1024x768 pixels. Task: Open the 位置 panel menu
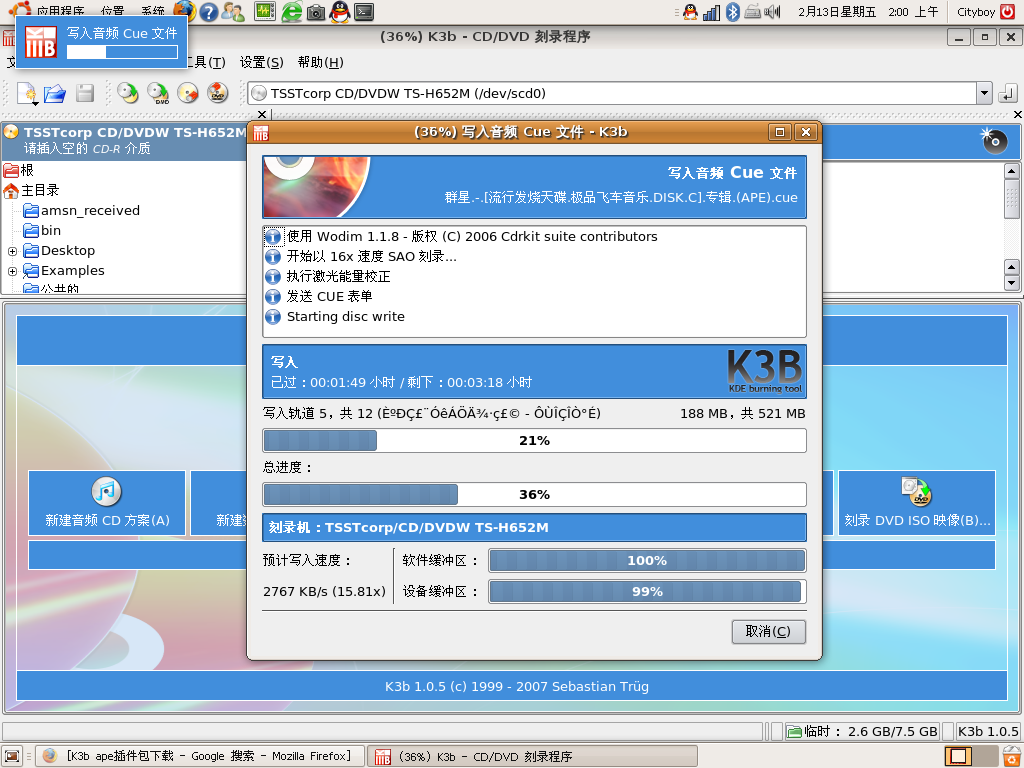click(x=112, y=12)
